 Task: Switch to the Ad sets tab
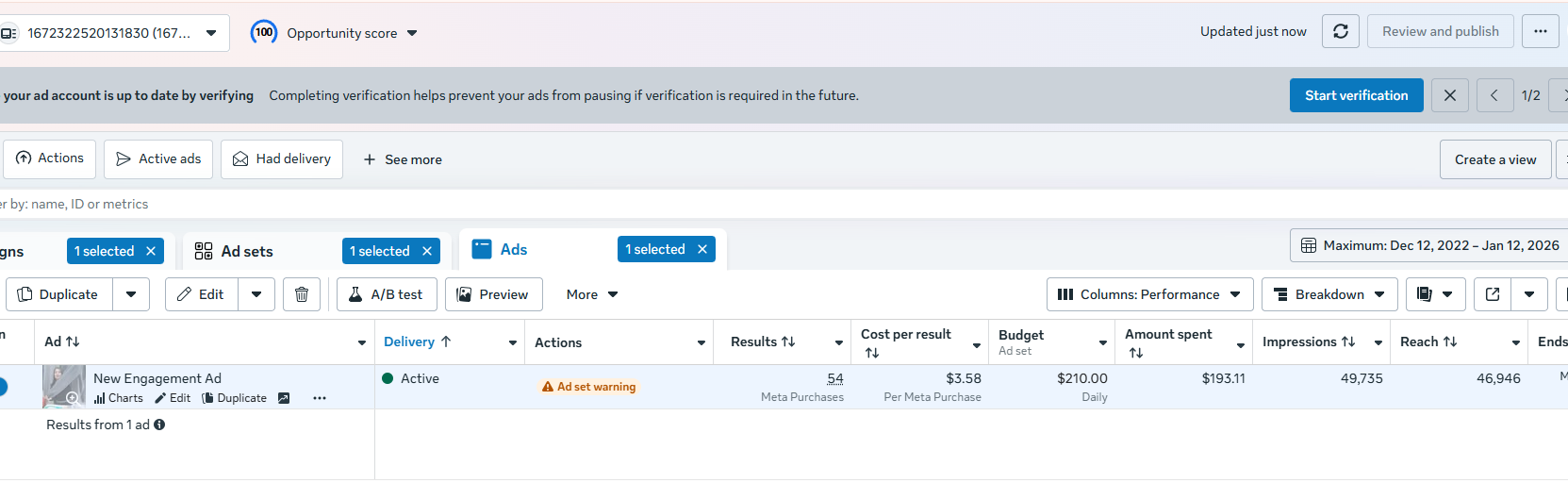[x=246, y=251]
